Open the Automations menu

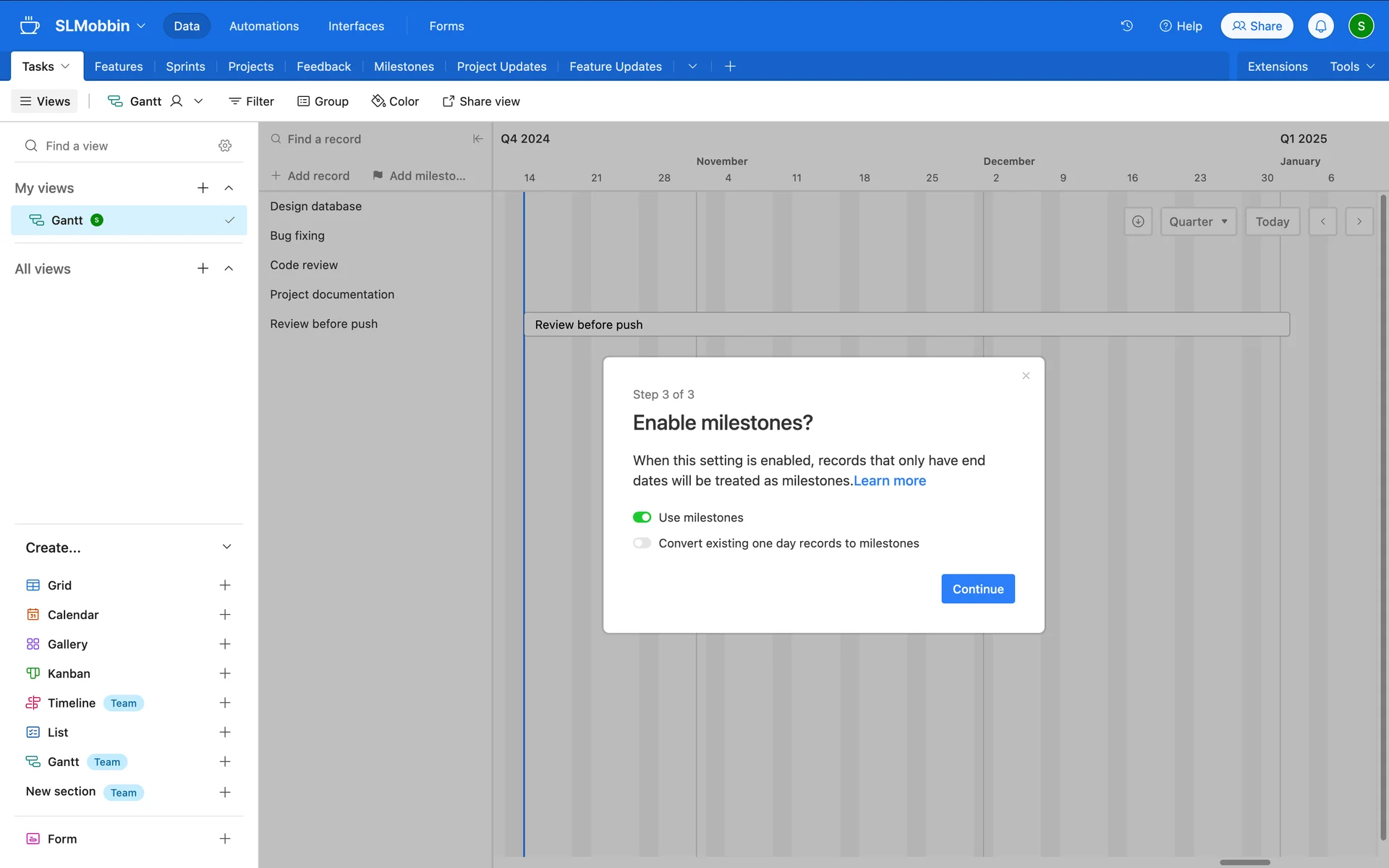pyautogui.click(x=263, y=26)
